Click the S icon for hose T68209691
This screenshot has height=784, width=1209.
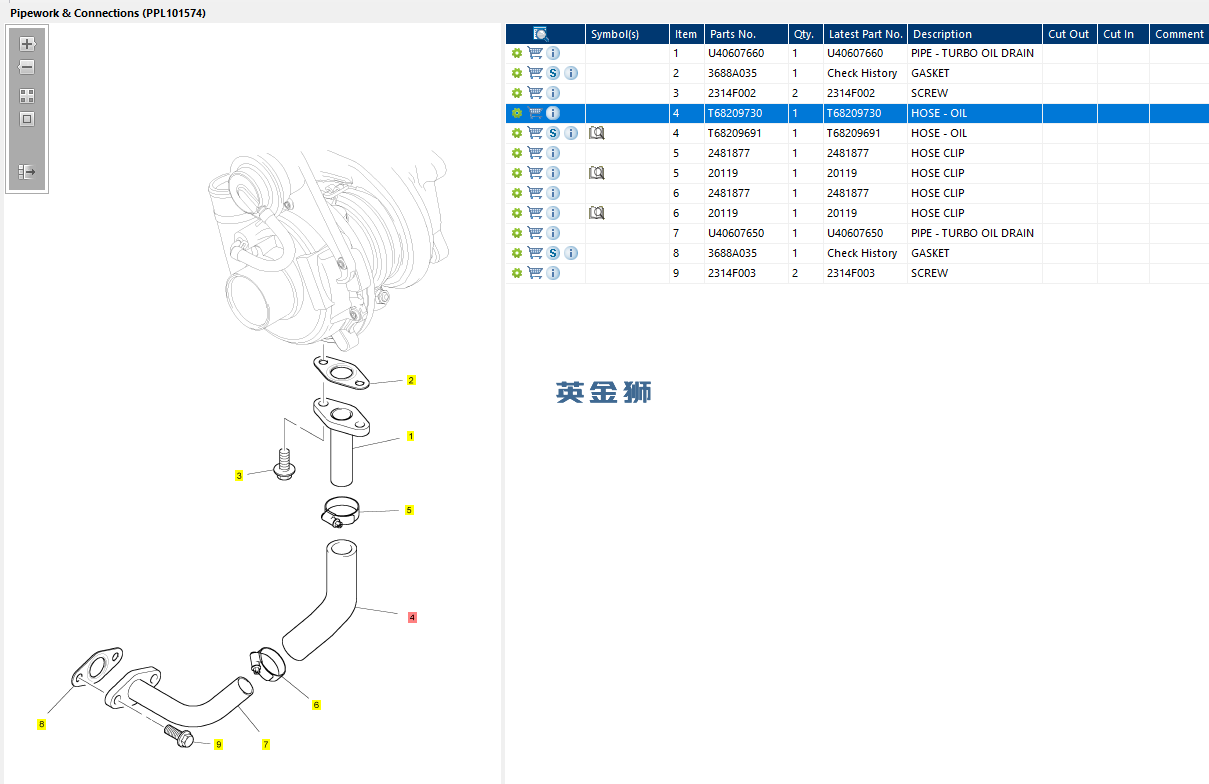[x=553, y=133]
